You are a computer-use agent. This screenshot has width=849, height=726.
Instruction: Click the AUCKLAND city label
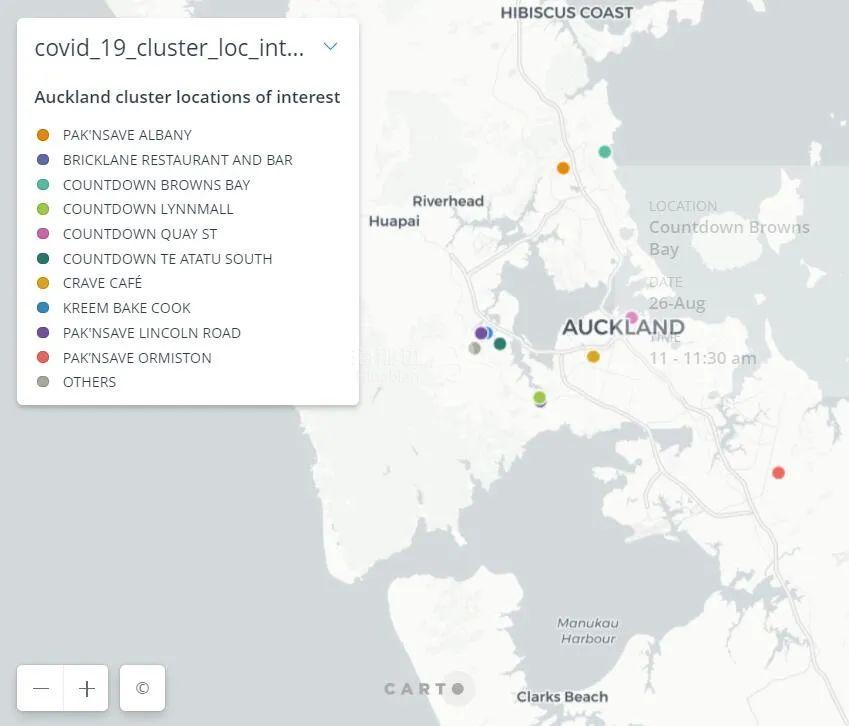pyautogui.click(x=623, y=327)
